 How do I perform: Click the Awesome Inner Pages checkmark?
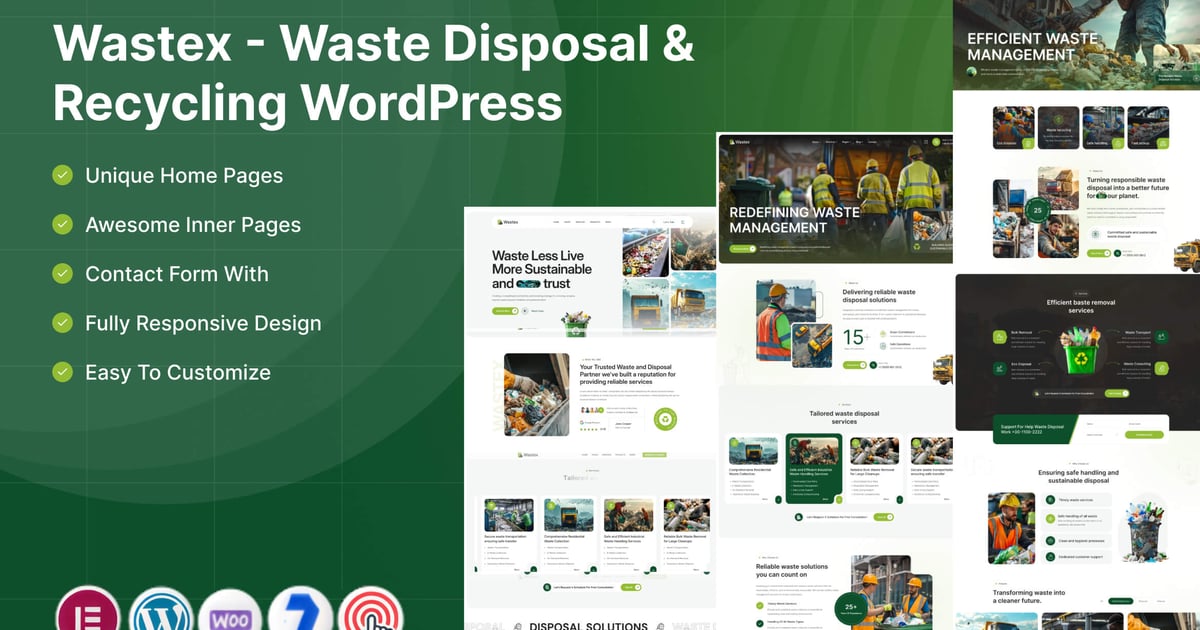pos(63,224)
